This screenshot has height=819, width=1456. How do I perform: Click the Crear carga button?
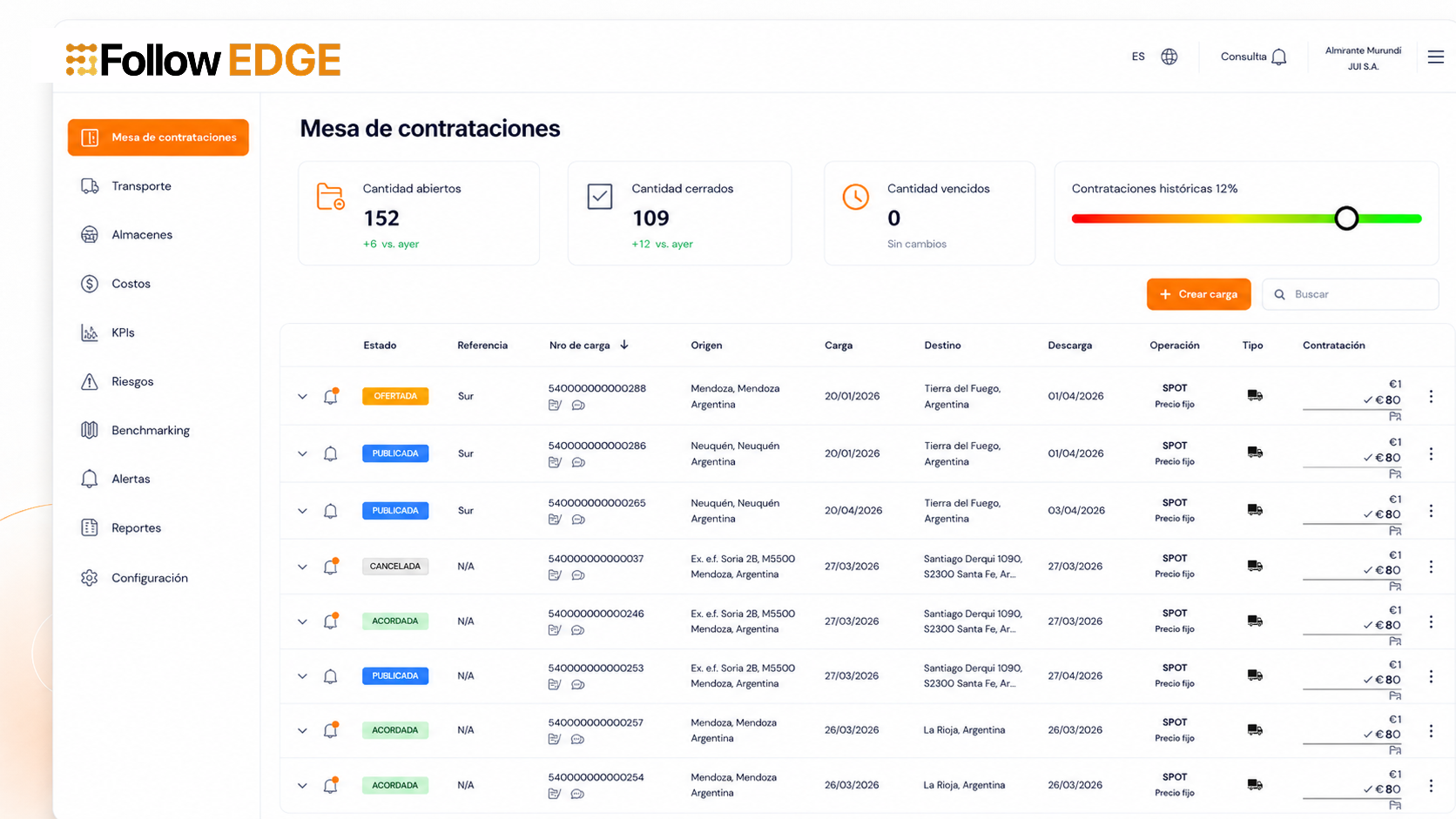point(1198,294)
